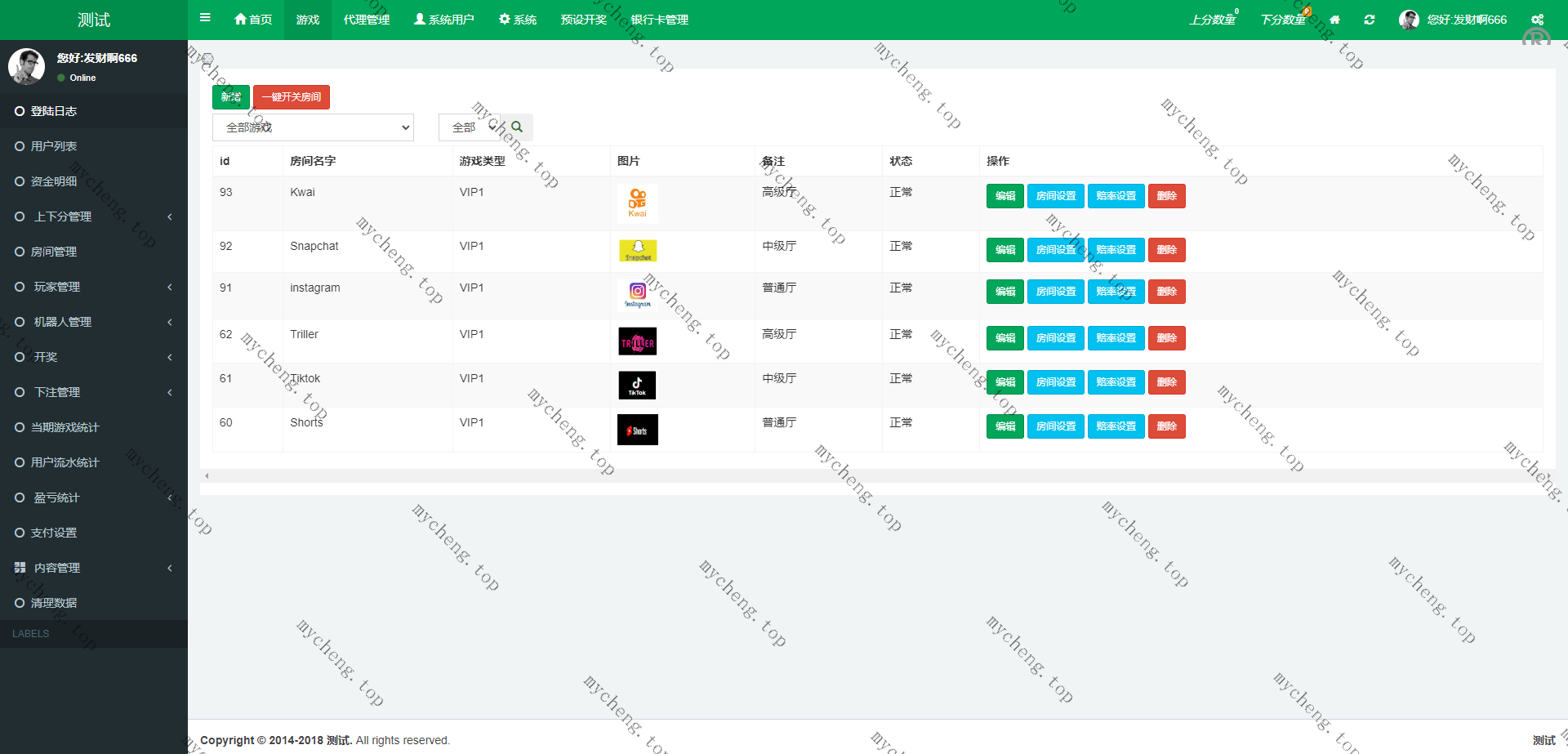This screenshot has width=1568, height=754.
Task: Expand the 上下分管理 sidebar menu
Action: pos(94,216)
